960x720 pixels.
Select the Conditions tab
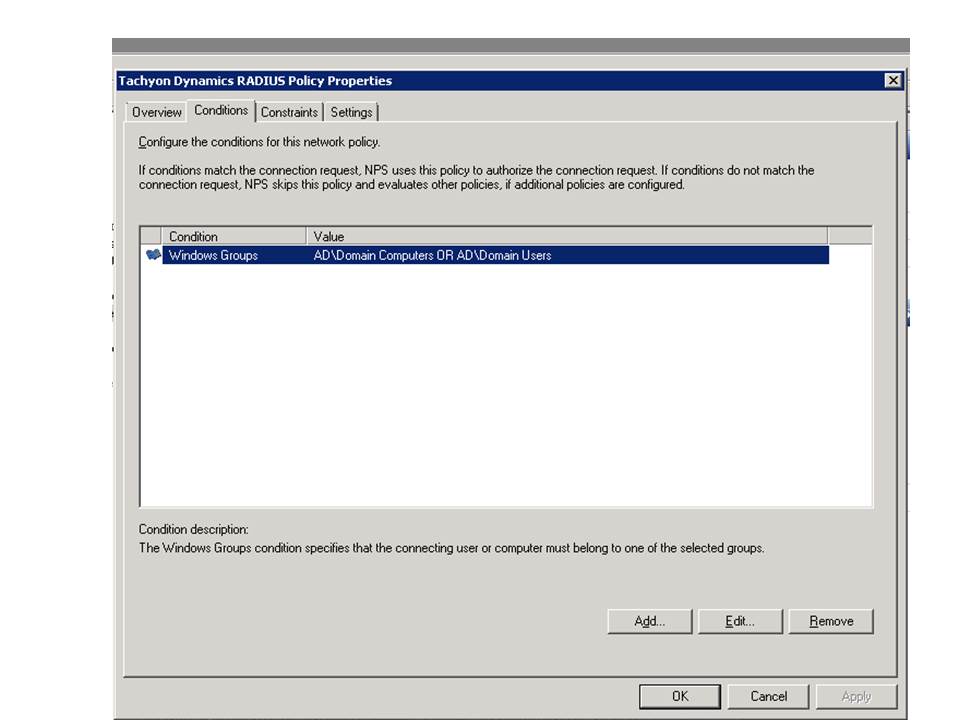tap(221, 111)
